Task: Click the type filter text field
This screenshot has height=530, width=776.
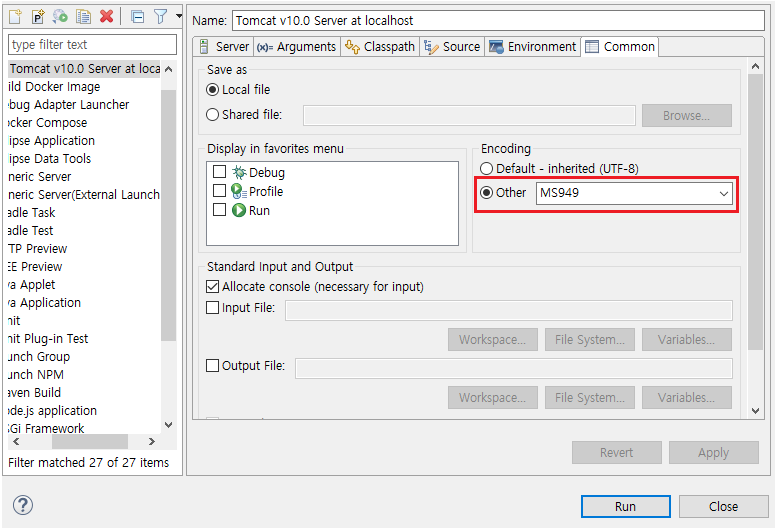Action: 92,45
